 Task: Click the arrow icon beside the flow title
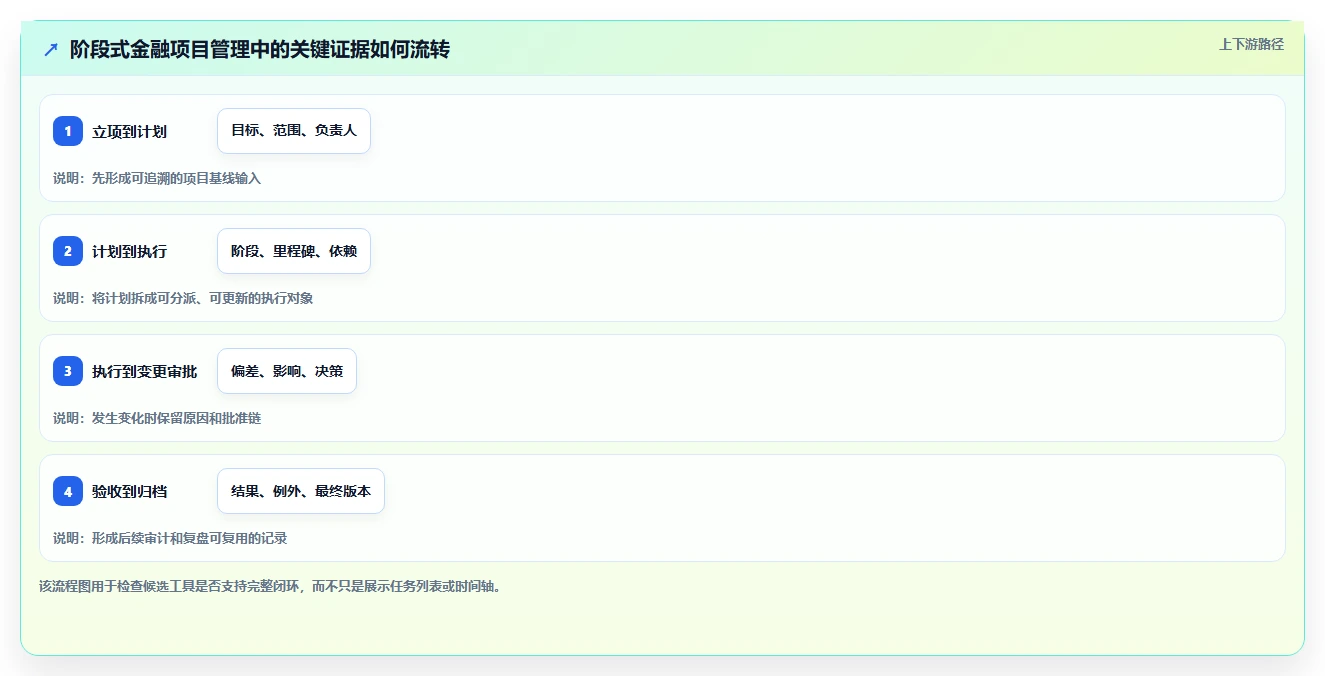[51, 49]
